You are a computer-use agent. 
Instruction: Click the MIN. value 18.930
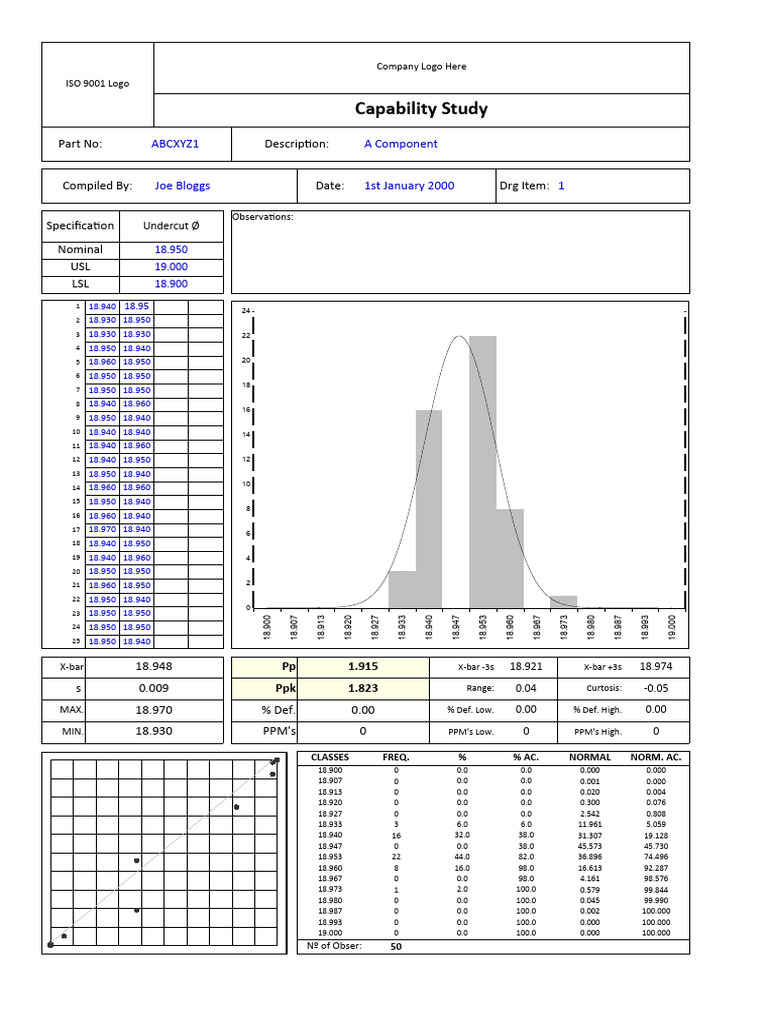pyautogui.click(x=154, y=731)
